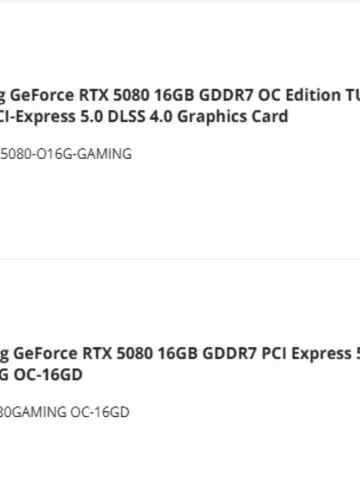This screenshot has width=360, height=500.
Task: Click "GeForce" in the PCI Express listing title
Action: click(x=45, y=354)
